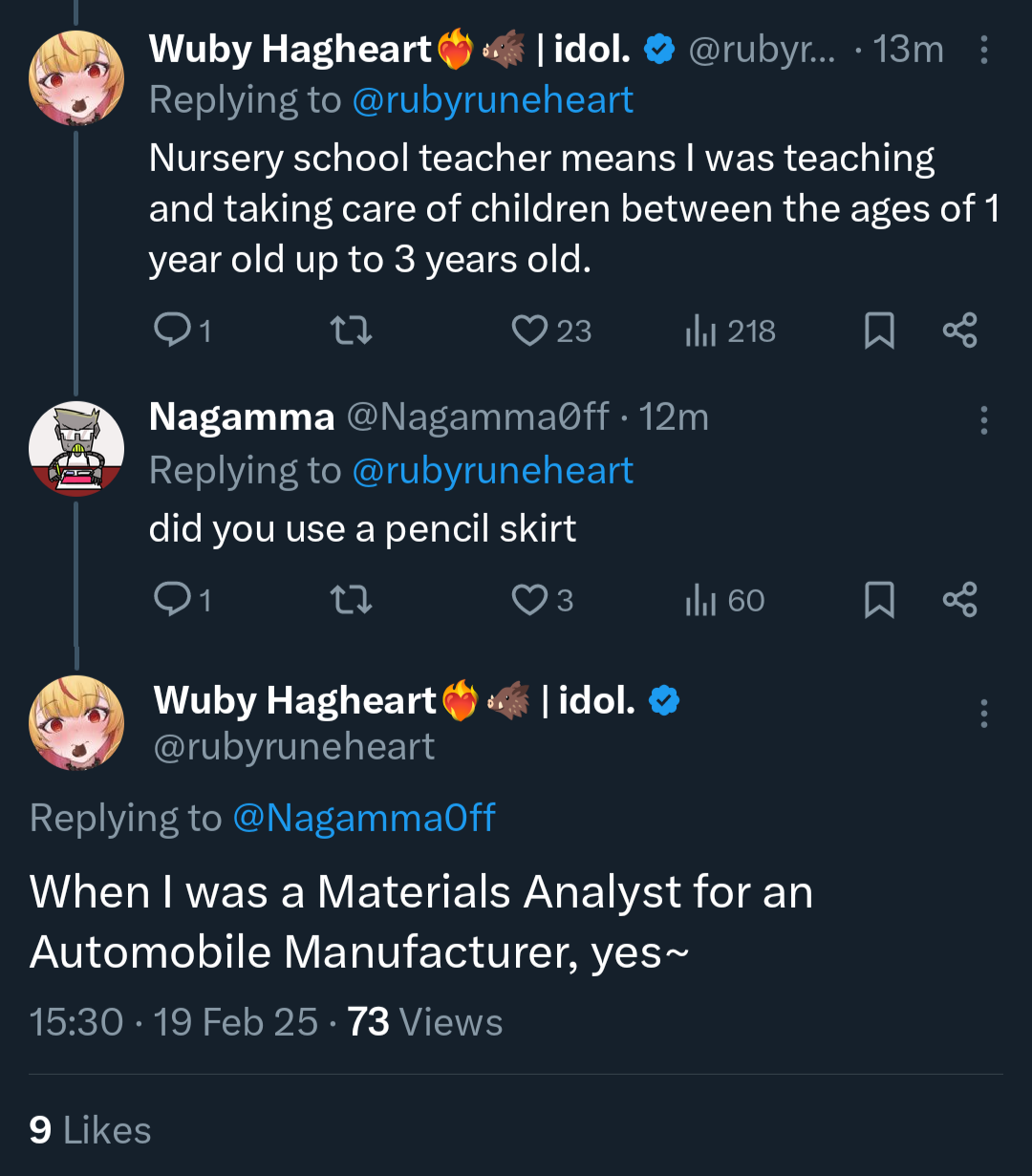Viewport: 1032px width, 1176px height.
Task: Like Nagamma's pencil skirt tweet
Action: tap(529, 600)
